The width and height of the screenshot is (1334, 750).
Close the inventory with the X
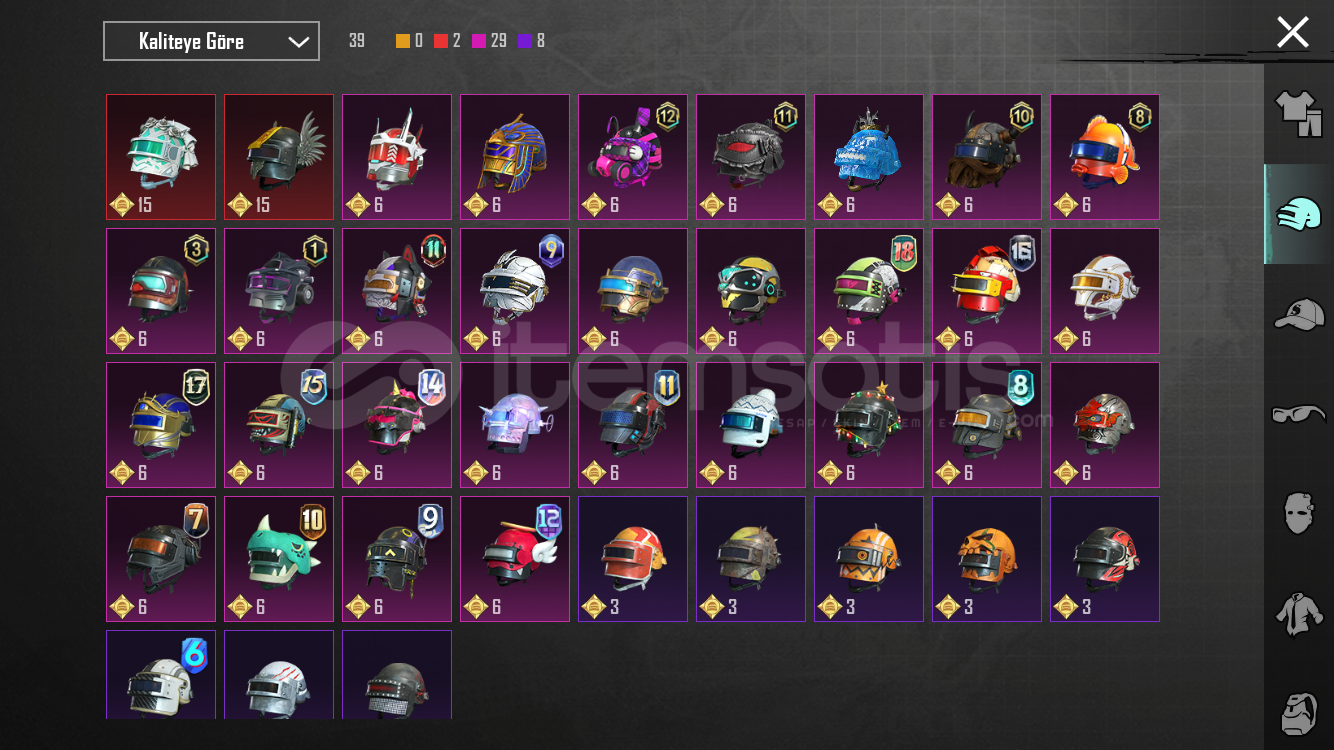point(1292,32)
